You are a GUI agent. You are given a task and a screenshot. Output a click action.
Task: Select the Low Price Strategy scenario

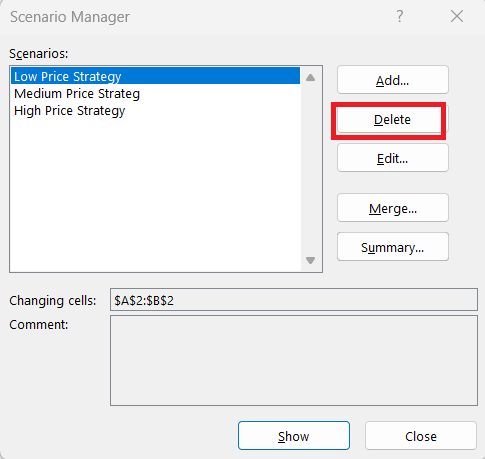(x=156, y=76)
